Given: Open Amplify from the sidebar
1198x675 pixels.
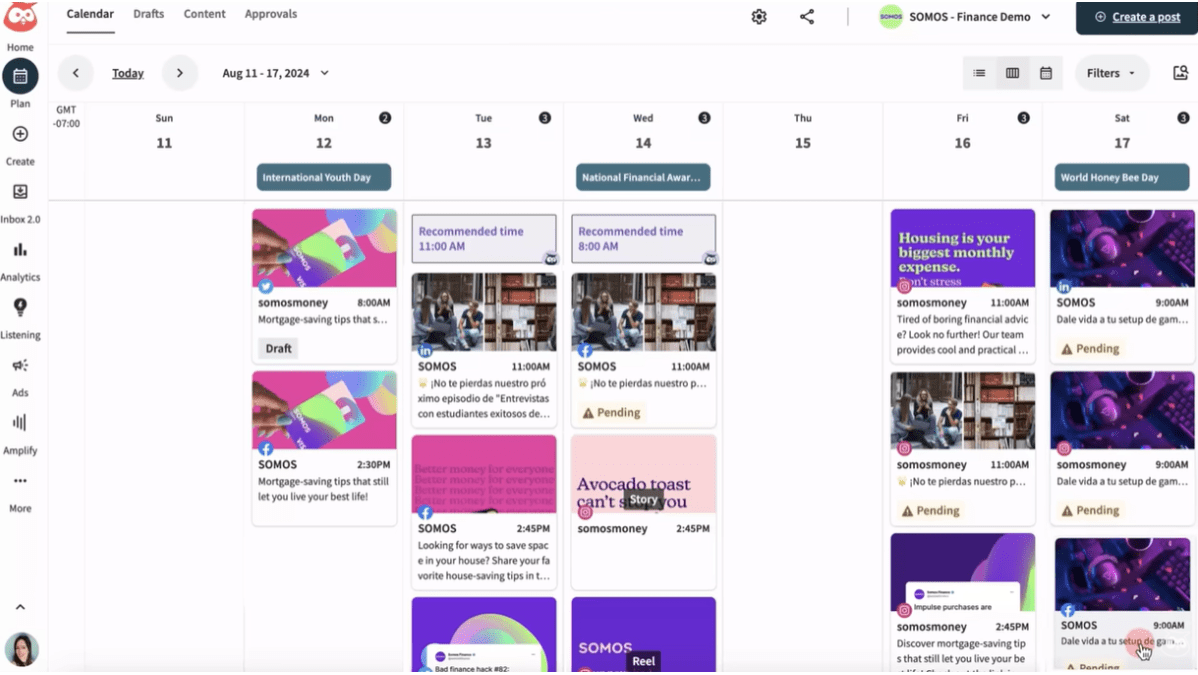Looking at the screenshot, I should pyautogui.click(x=21, y=432).
